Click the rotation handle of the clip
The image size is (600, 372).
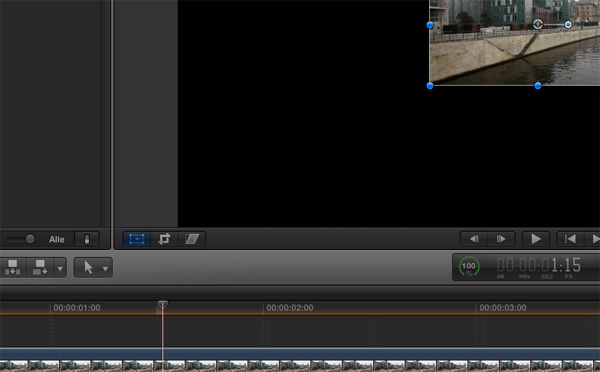pyautogui.click(x=568, y=24)
